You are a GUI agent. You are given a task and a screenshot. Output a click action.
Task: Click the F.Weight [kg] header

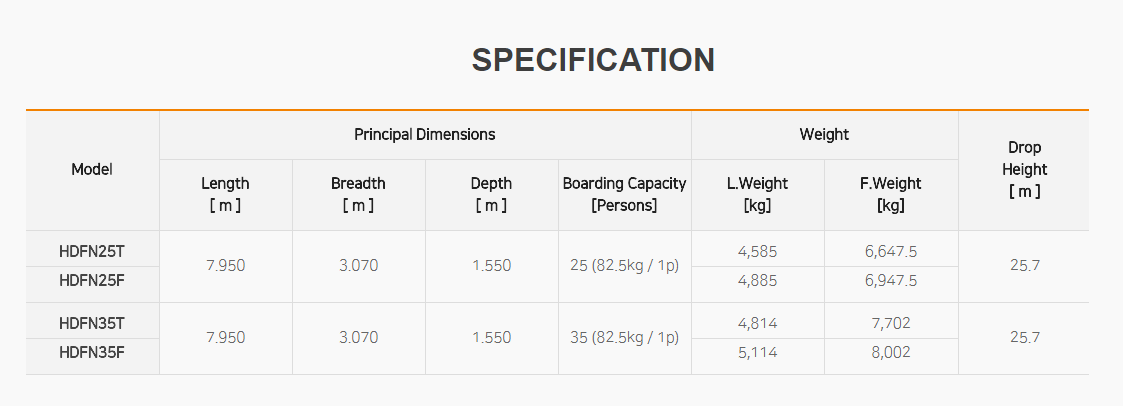click(891, 194)
